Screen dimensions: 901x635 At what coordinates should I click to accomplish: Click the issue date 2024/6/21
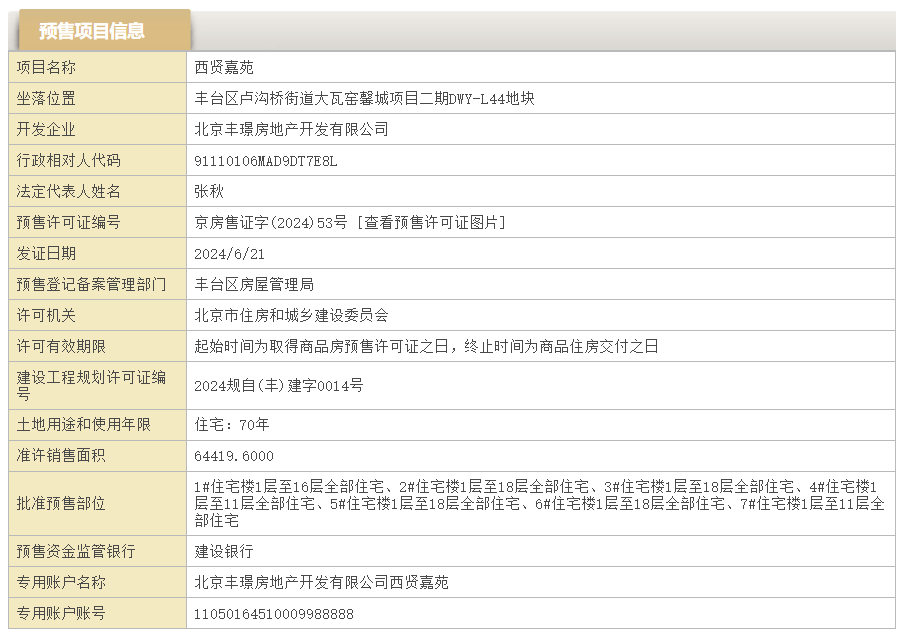(229, 254)
